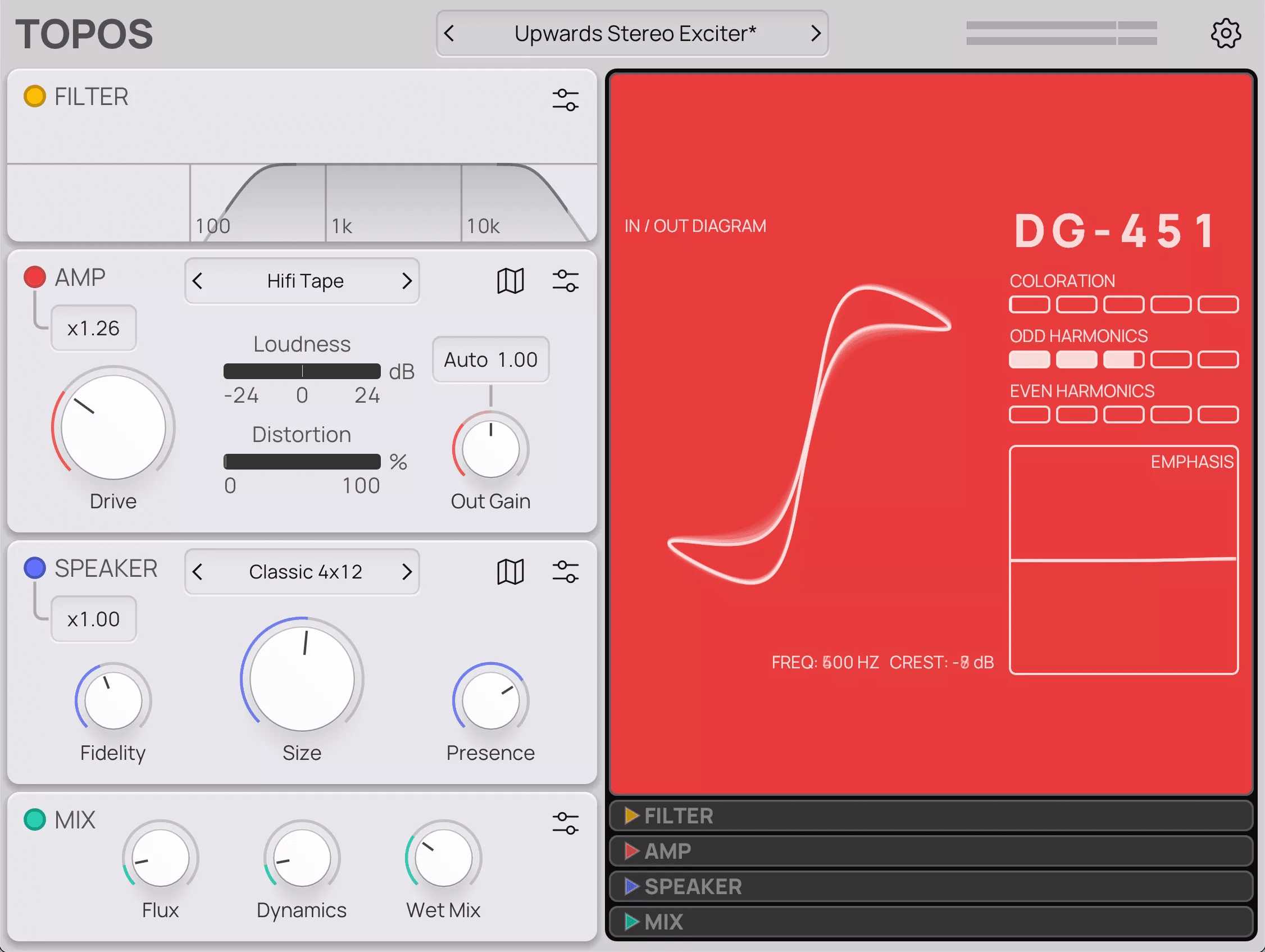Select the next amp model after Hifi Tape
The height and width of the screenshot is (952, 1265).
point(407,281)
